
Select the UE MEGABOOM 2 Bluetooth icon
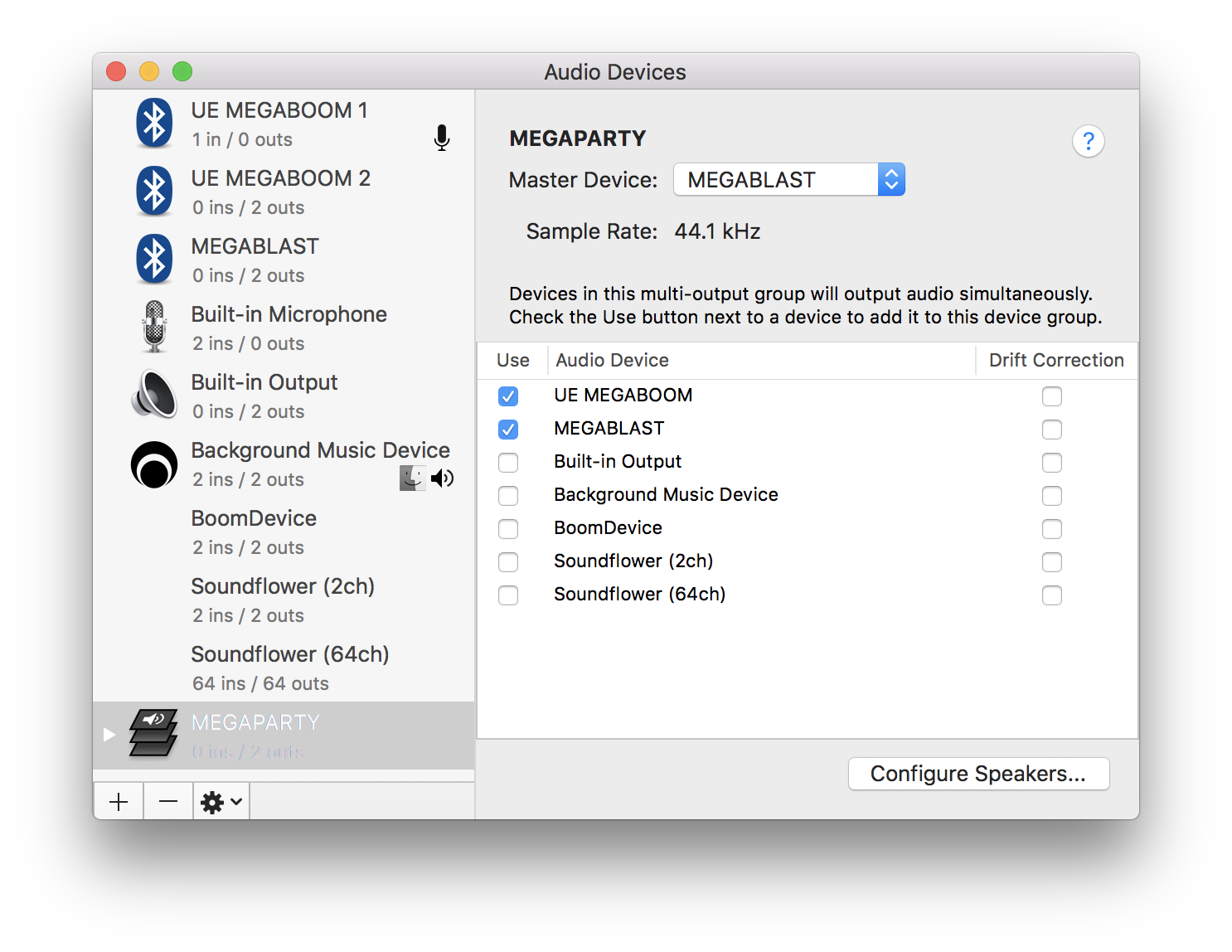(154, 192)
